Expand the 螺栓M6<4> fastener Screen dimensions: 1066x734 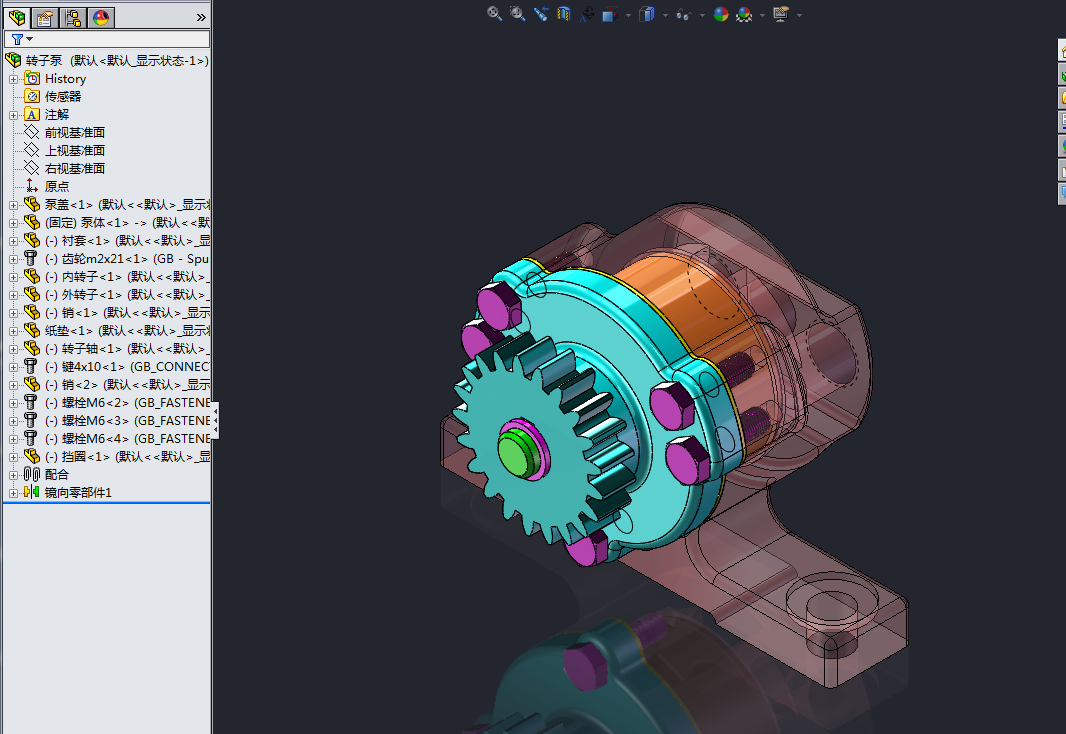(x=13, y=440)
